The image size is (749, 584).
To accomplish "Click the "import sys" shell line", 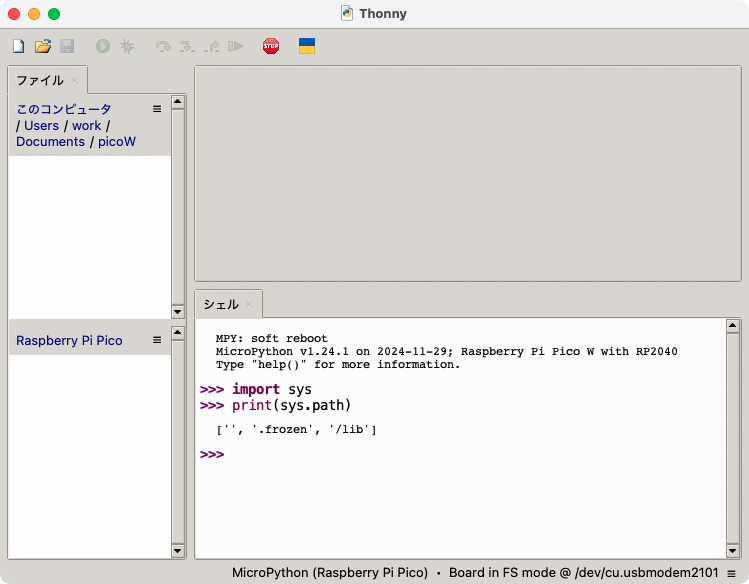I will [x=272, y=389].
